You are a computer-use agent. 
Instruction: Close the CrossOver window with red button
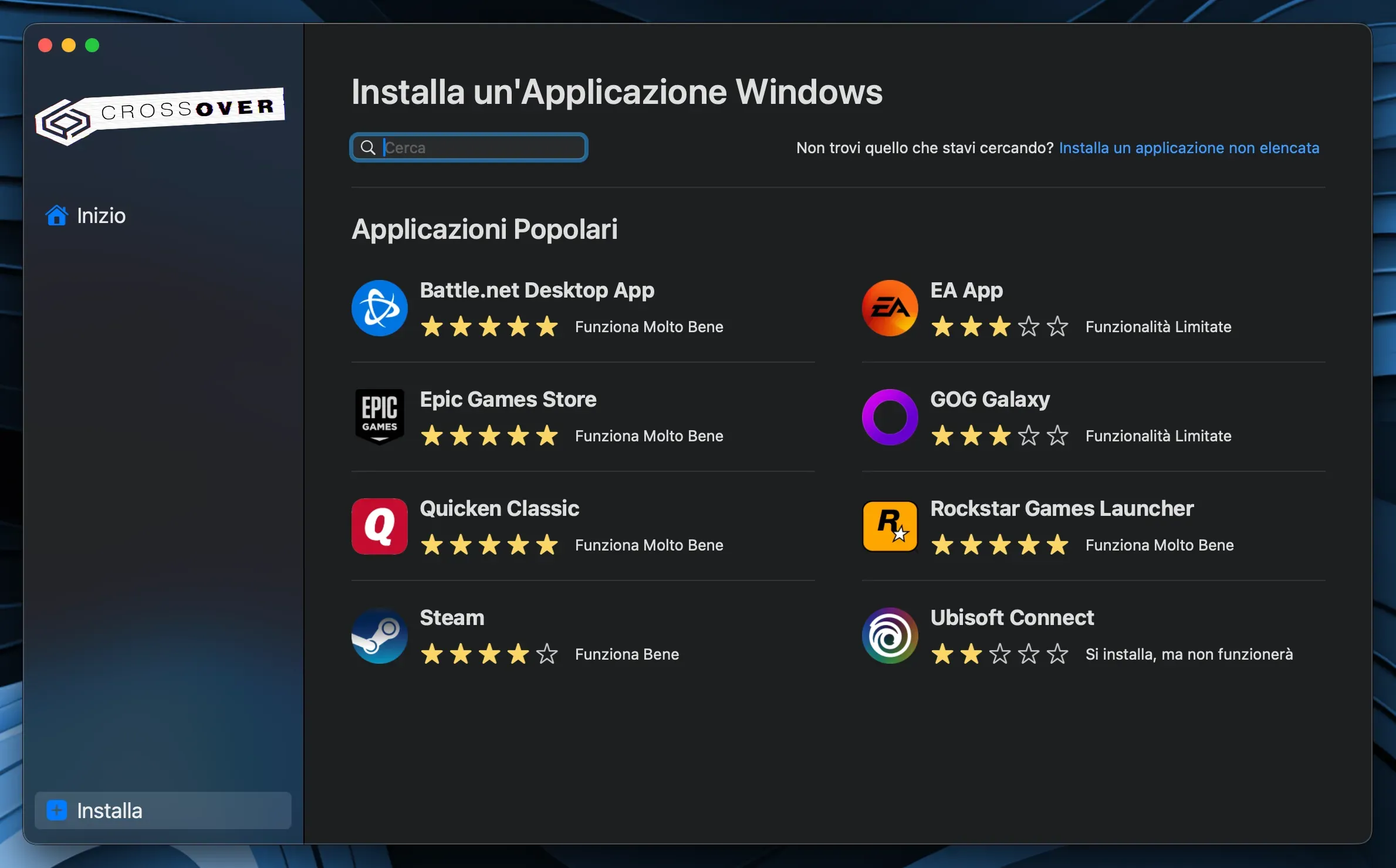pos(45,45)
